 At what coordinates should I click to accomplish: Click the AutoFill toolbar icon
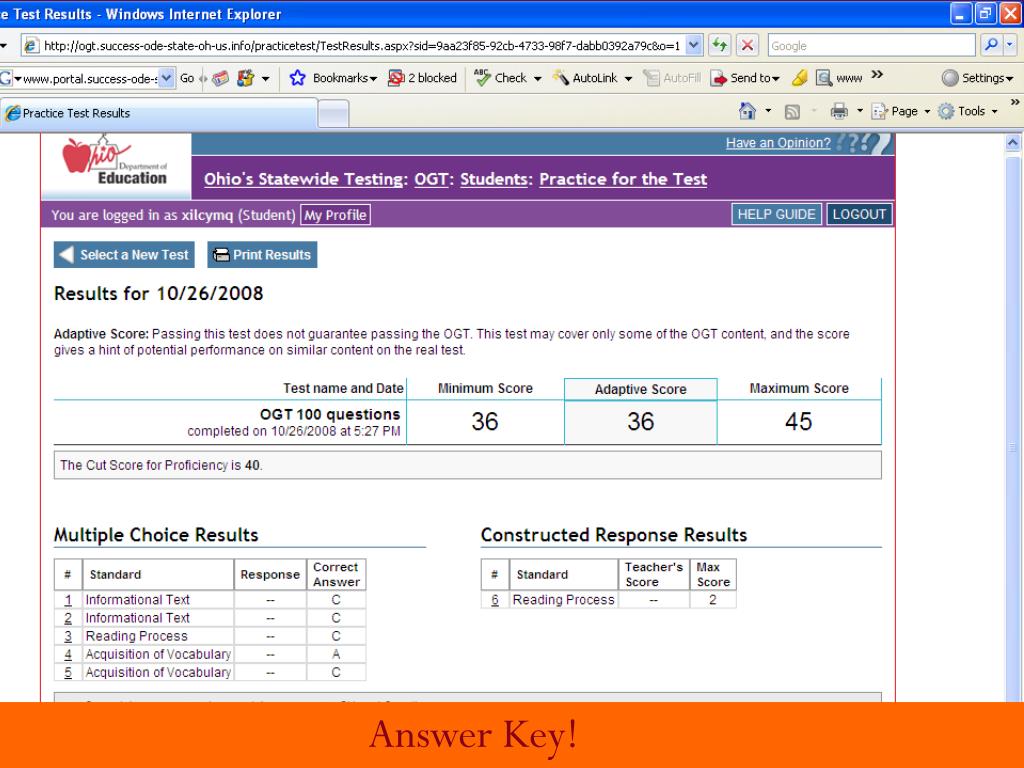(x=651, y=78)
